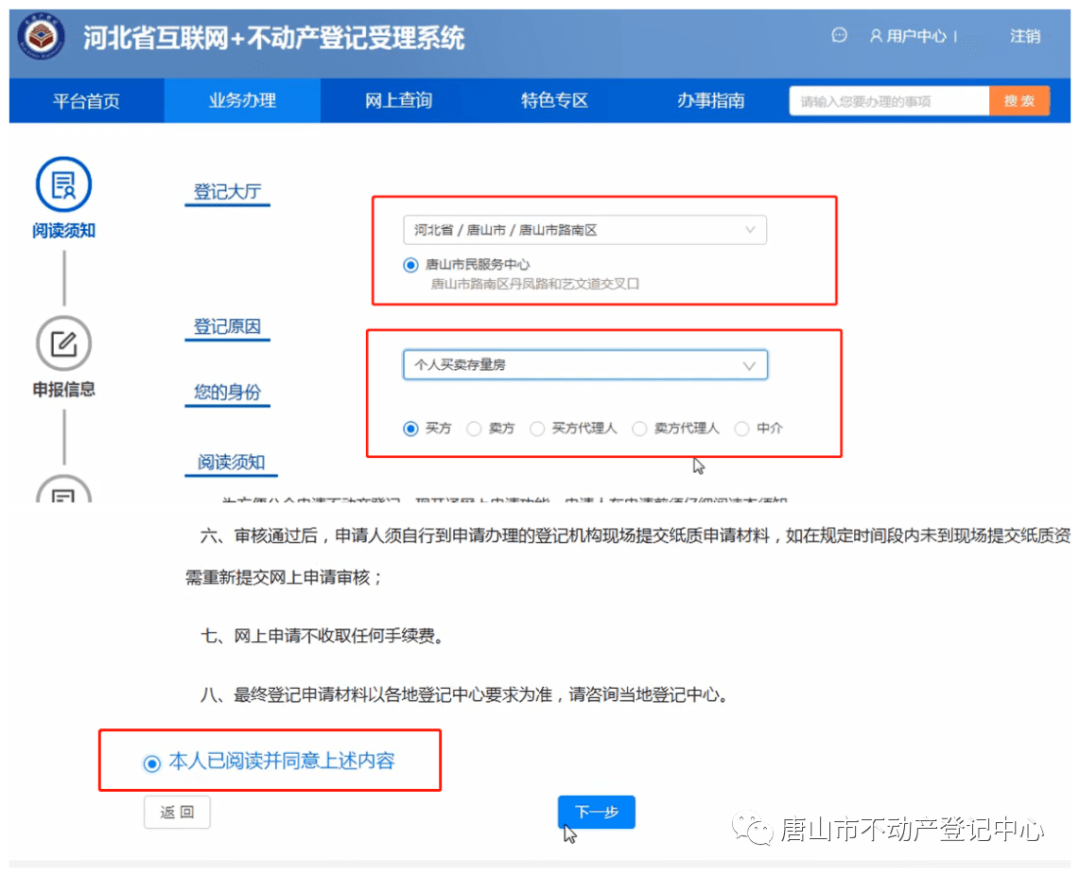This screenshot has width=1080, height=877.
Task: Switch to the 网上查询 tab
Action: [x=398, y=100]
